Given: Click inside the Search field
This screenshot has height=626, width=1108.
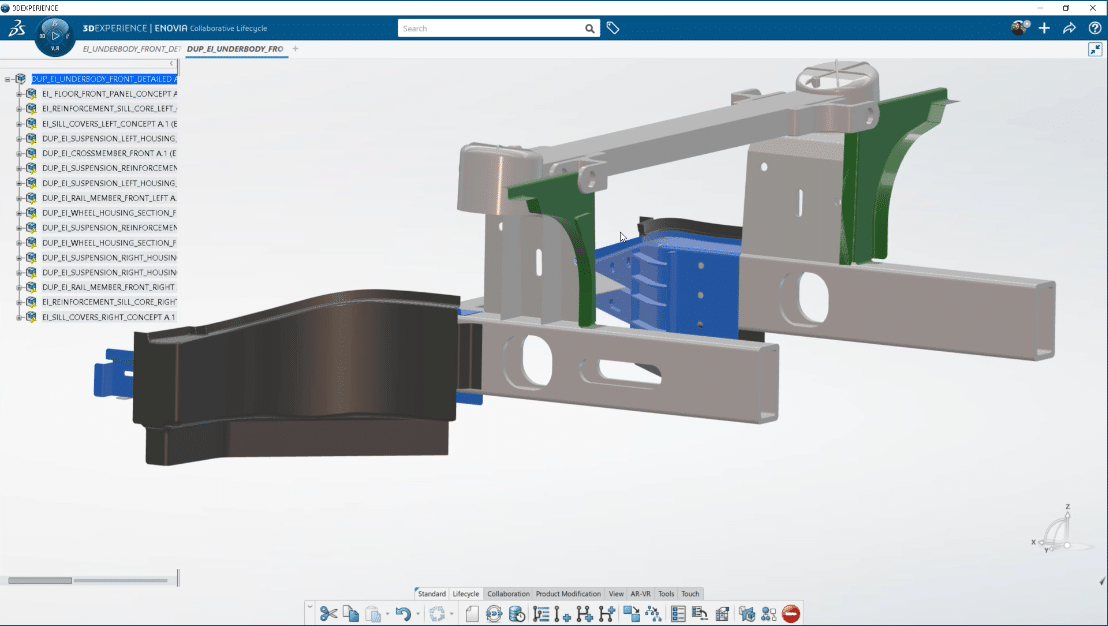Looking at the screenshot, I should point(490,28).
